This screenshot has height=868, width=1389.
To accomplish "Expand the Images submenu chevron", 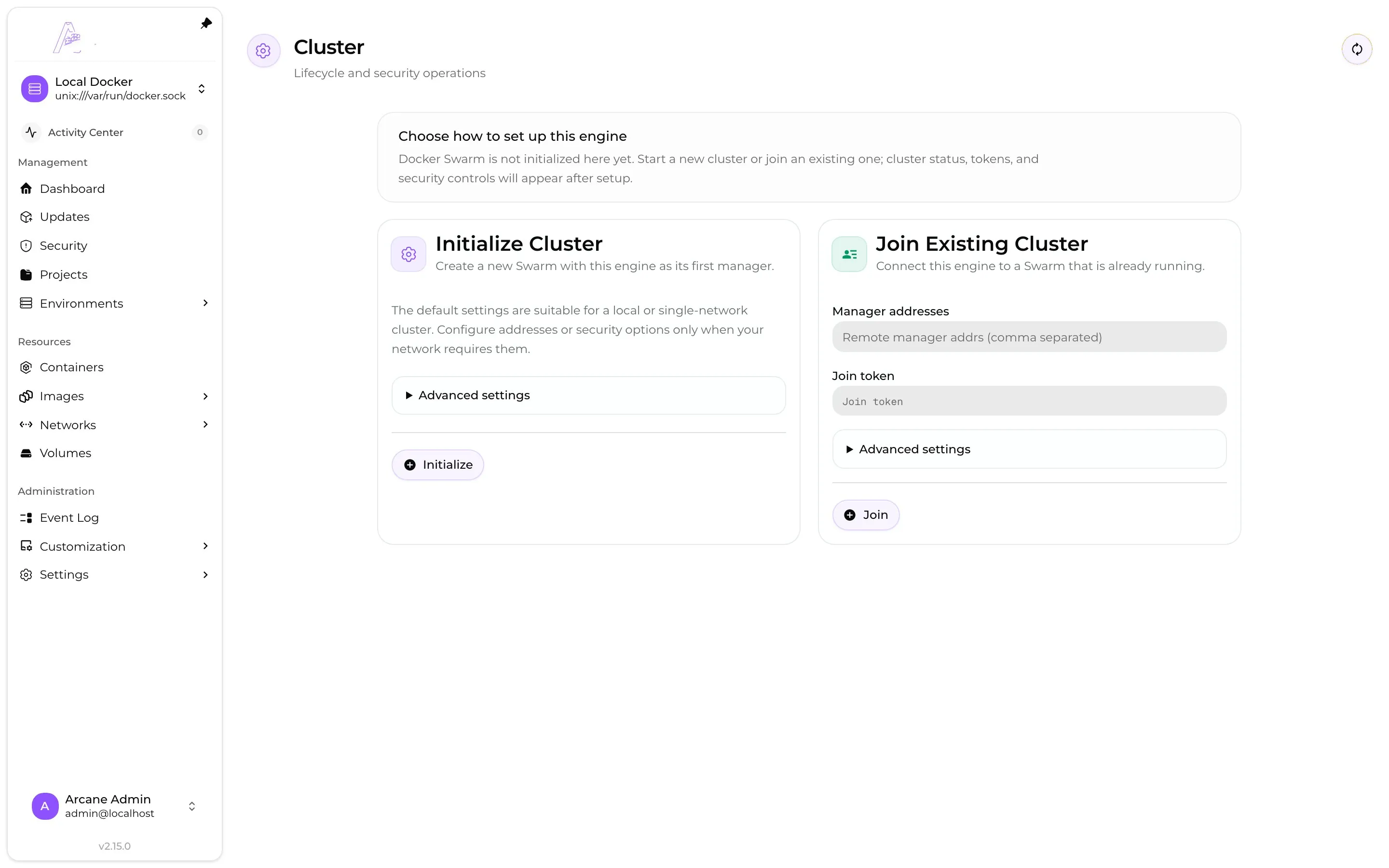I will tap(205, 396).
